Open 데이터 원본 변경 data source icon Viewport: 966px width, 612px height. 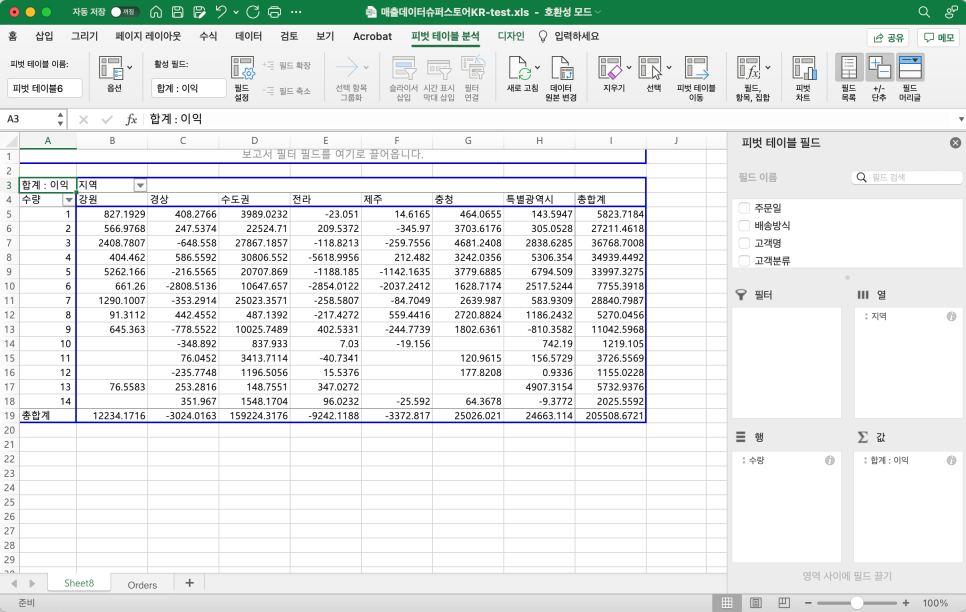point(561,69)
